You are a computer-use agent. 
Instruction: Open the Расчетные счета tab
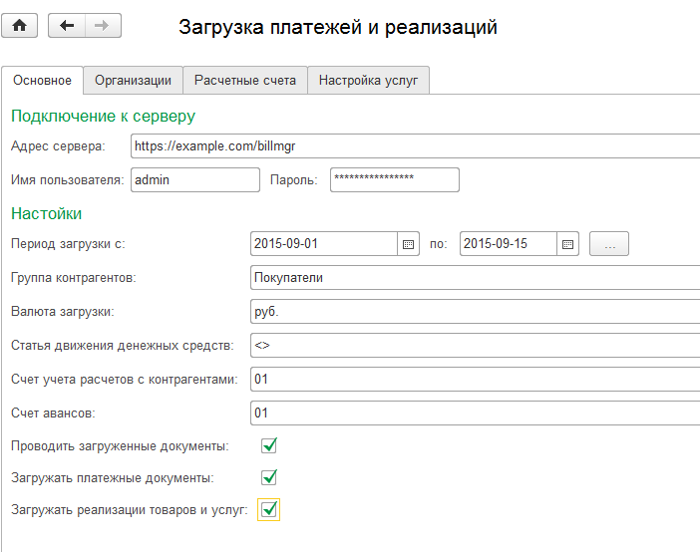(245, 81)
